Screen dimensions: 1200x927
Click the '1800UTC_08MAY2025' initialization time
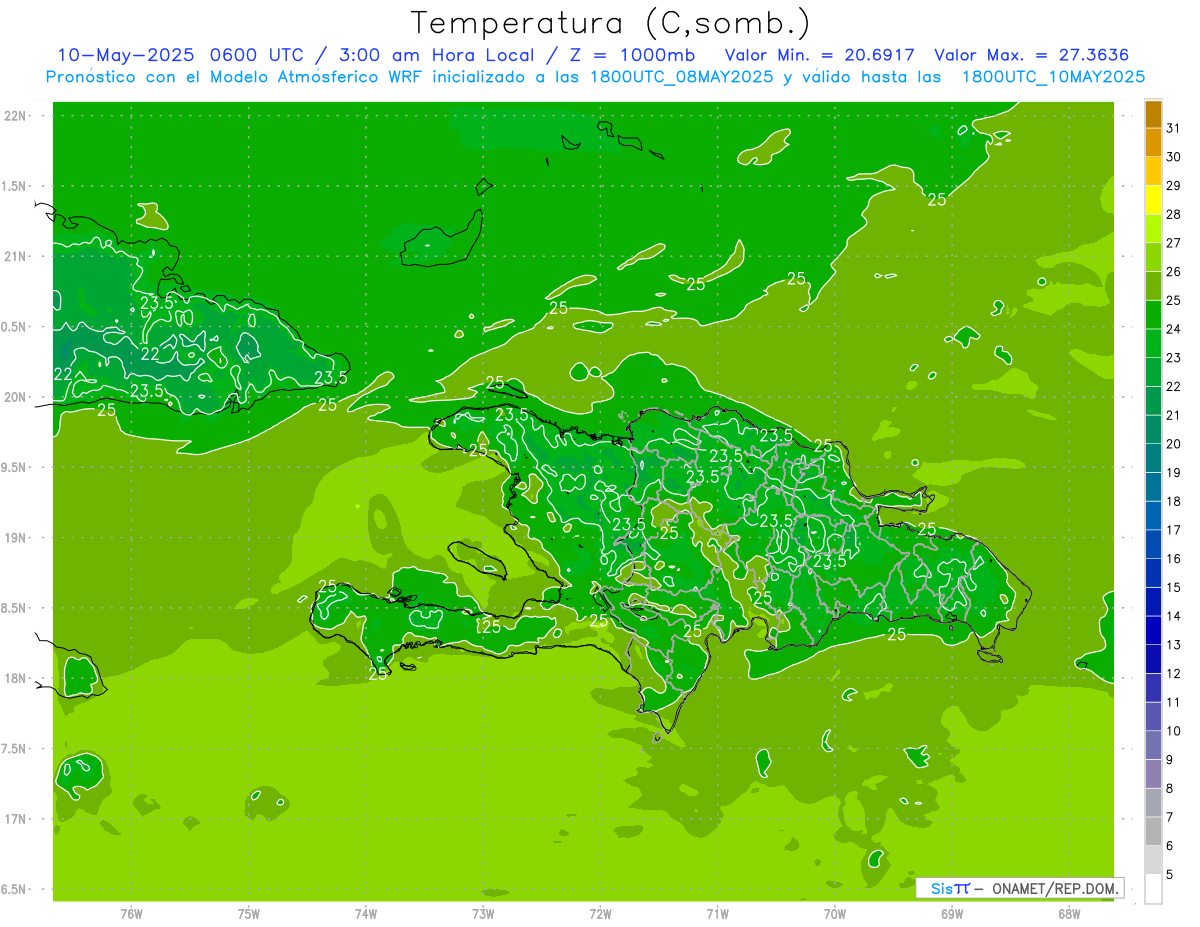click(x=678, y=77)
